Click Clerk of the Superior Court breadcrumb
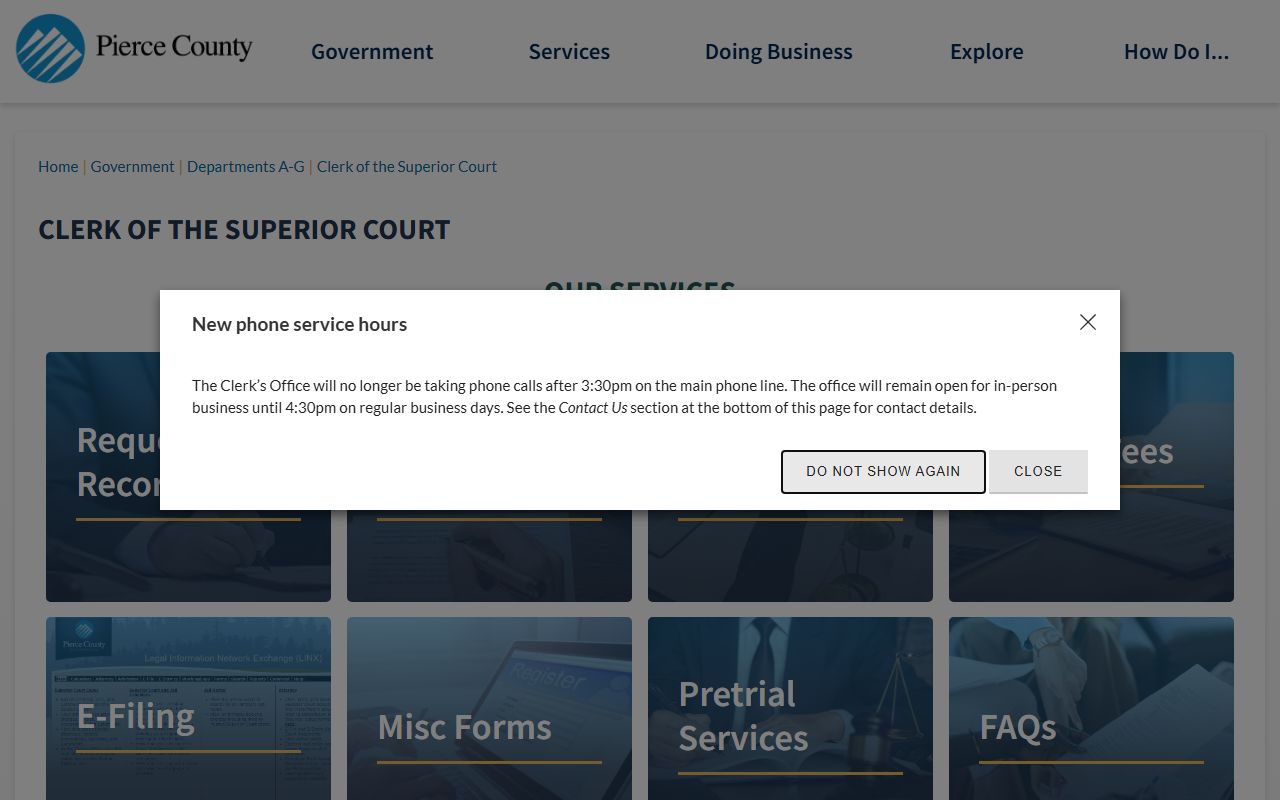This screenshot has width=1280, height=800. [407, 167]
